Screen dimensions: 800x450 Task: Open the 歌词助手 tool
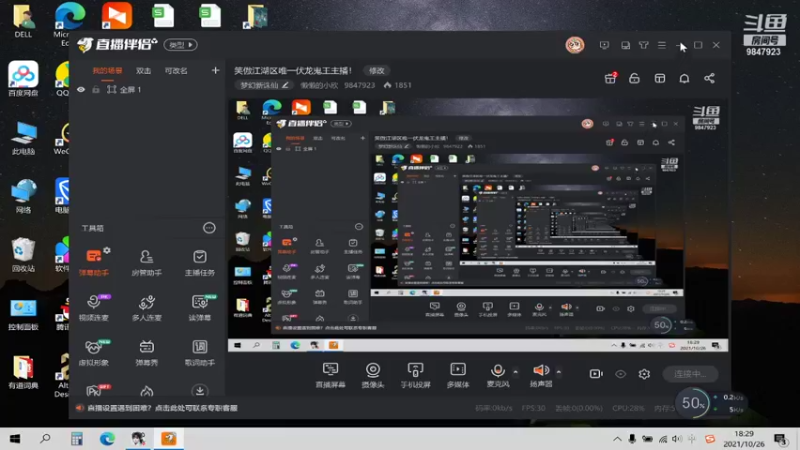[x=199, y=352]
